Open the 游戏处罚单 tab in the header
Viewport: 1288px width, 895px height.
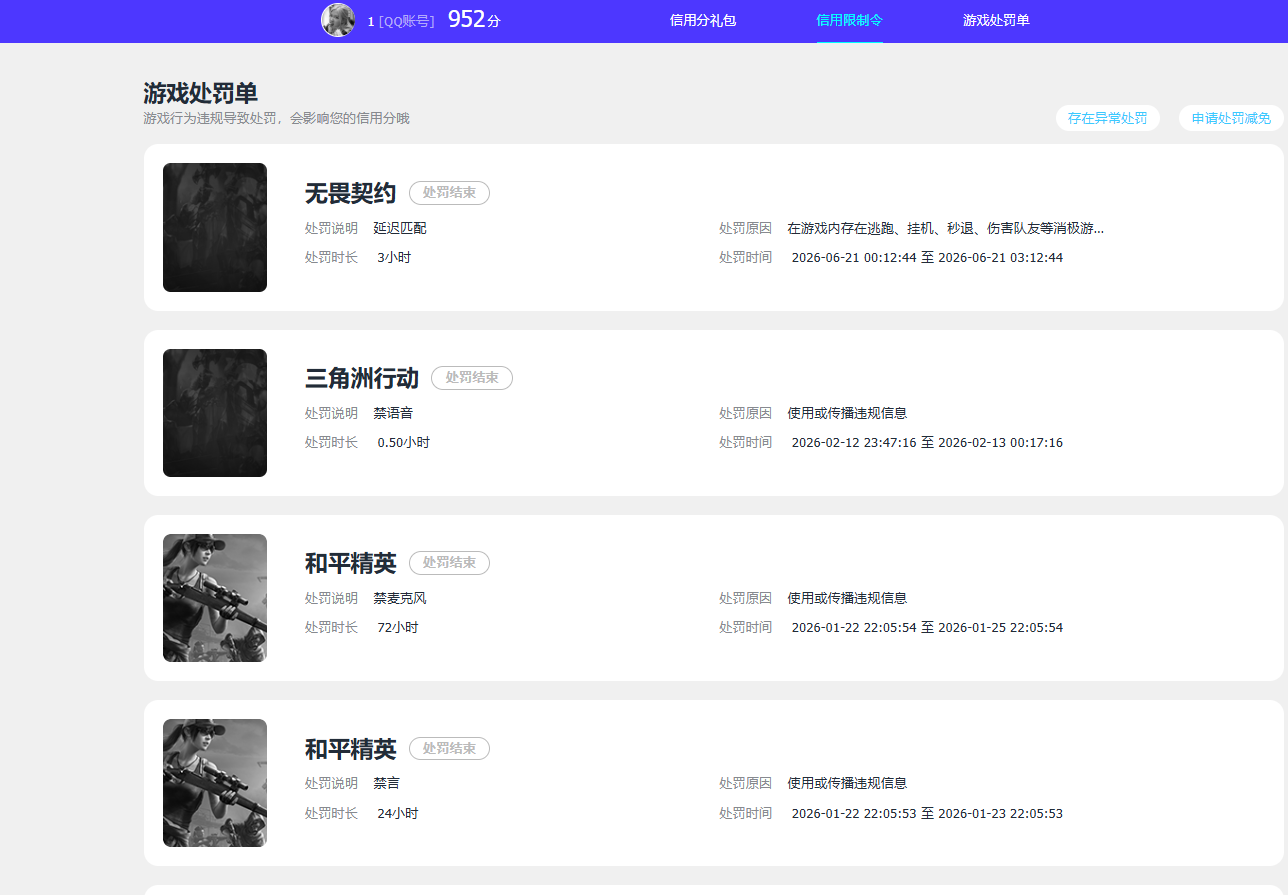(x=996, y=20)
